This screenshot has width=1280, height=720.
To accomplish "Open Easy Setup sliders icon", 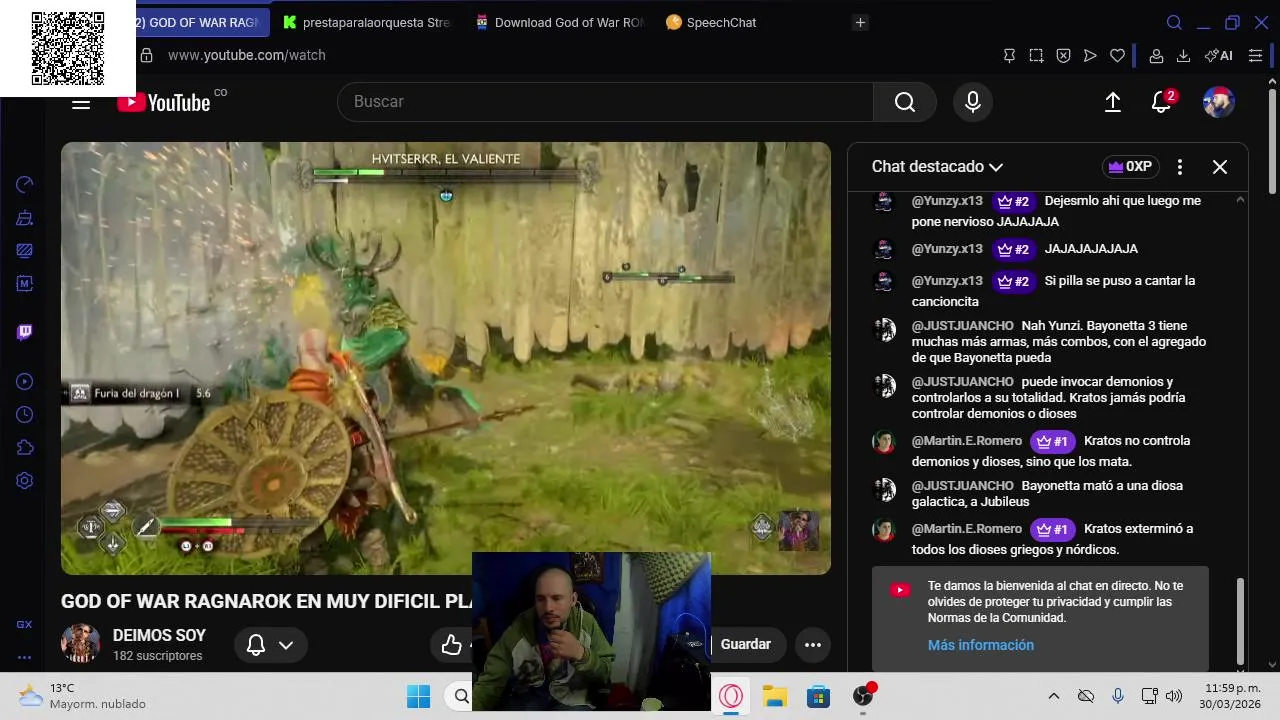I will pyautogui.click(x=1255, y=55).
